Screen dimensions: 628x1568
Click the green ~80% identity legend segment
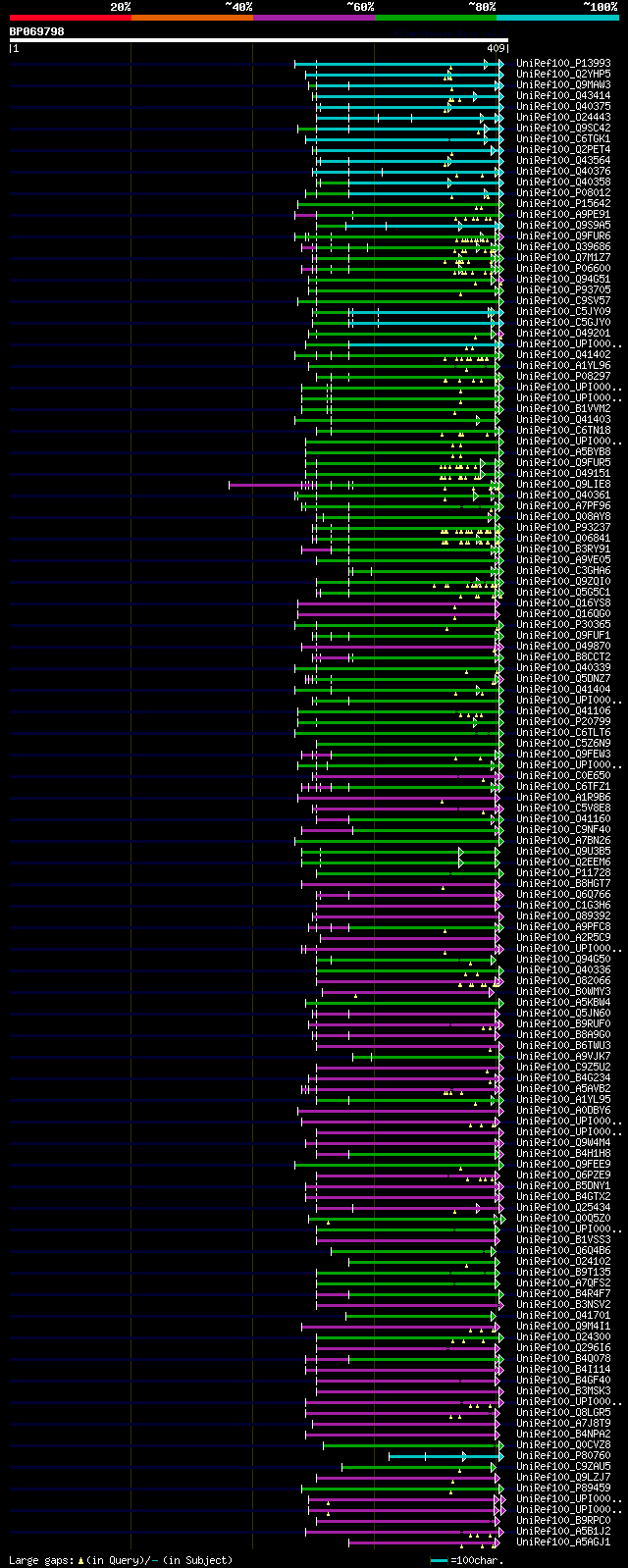click(435, 18)
